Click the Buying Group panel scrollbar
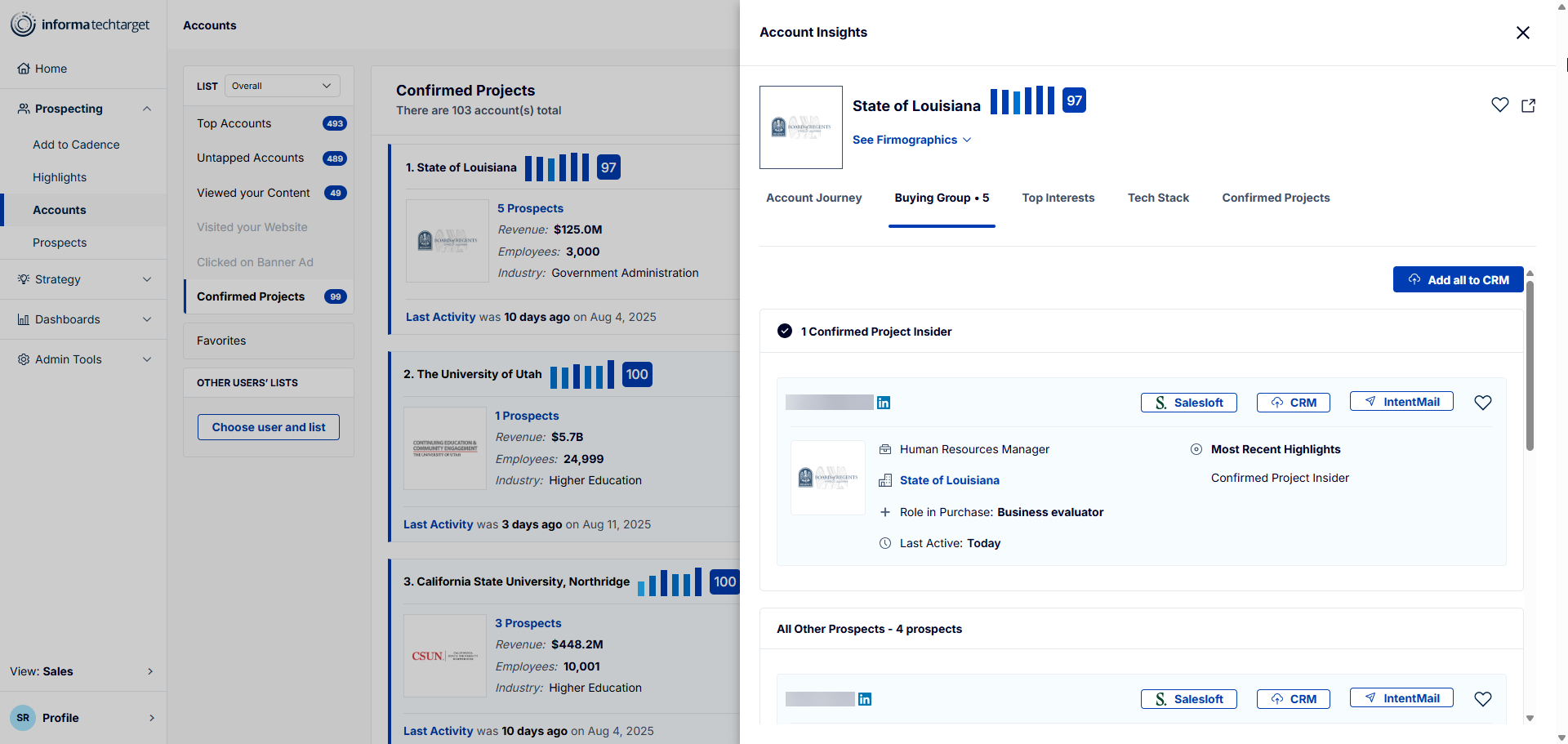Screen dimensions: 1568x744 (x=1530, y=368)
